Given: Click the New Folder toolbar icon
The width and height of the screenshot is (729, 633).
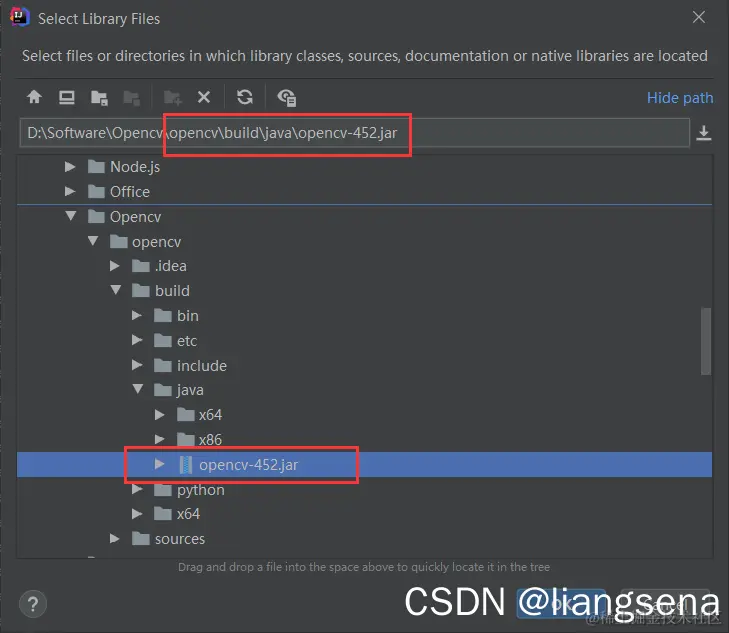Looking at the screenshot, I should pos(172,98).
